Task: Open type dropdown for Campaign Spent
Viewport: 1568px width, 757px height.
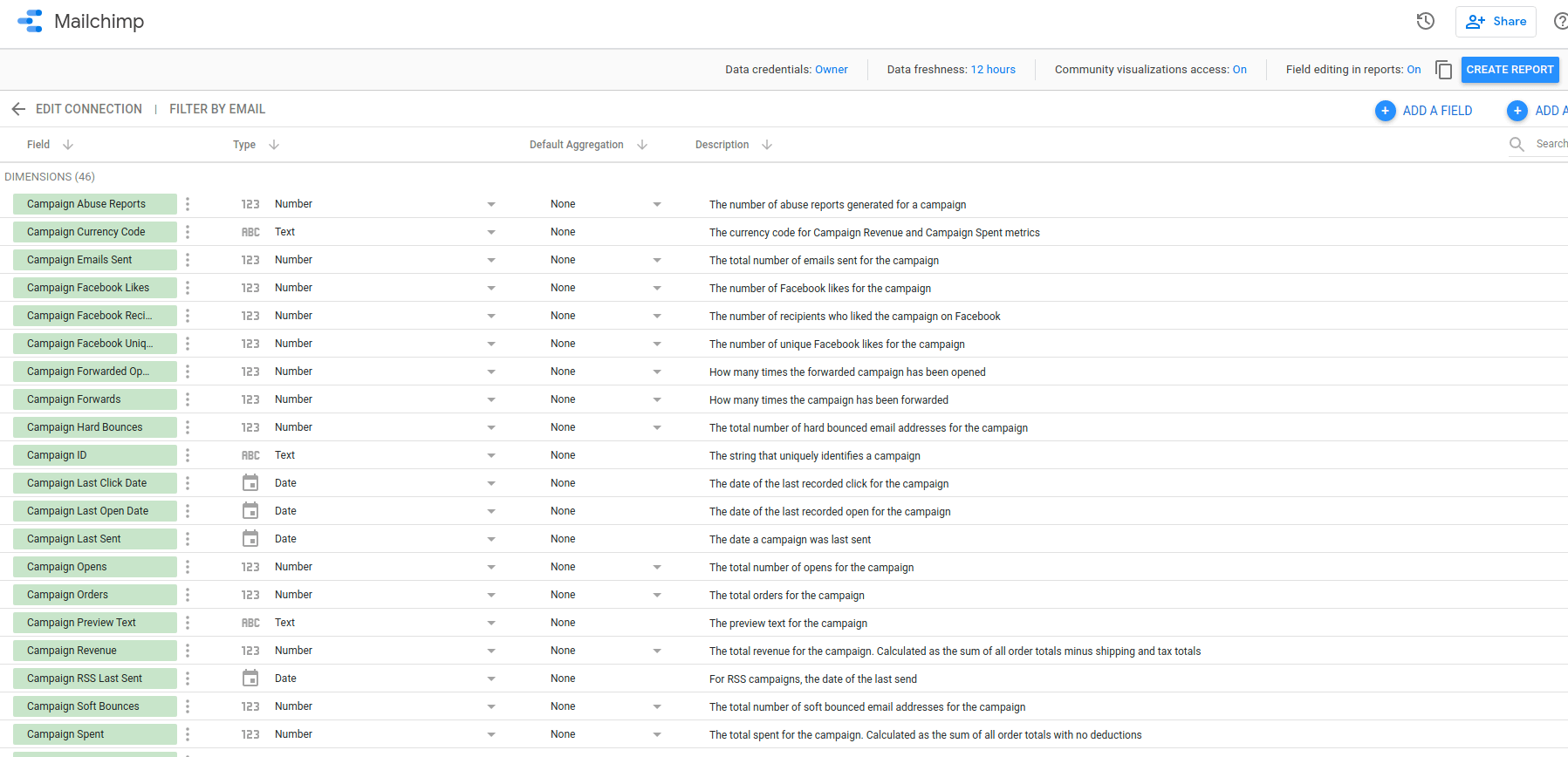Action: point(491,734)
